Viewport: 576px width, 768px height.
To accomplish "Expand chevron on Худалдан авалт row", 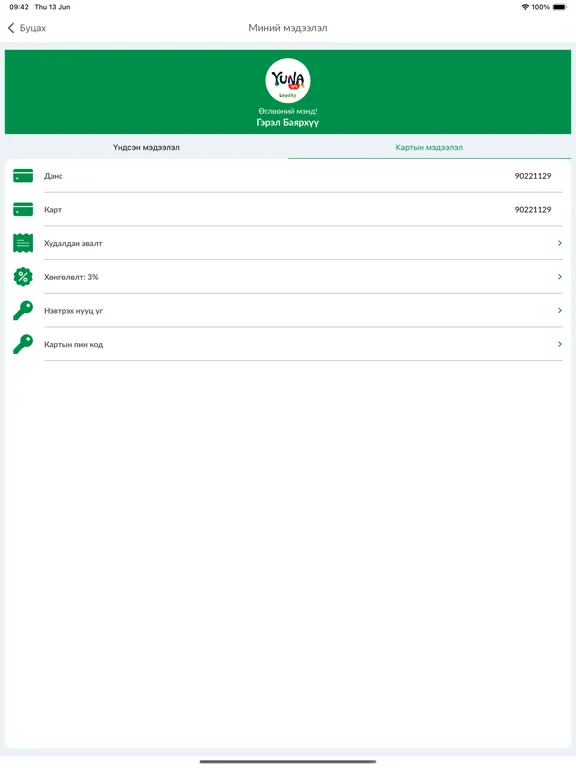I will click(x=559, y=243).
